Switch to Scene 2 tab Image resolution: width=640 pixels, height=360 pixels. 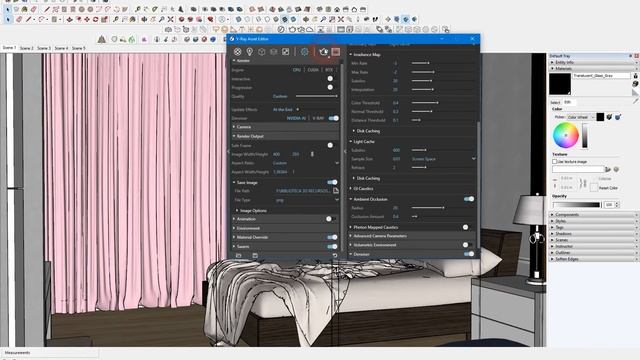click(x=27, y=48)
